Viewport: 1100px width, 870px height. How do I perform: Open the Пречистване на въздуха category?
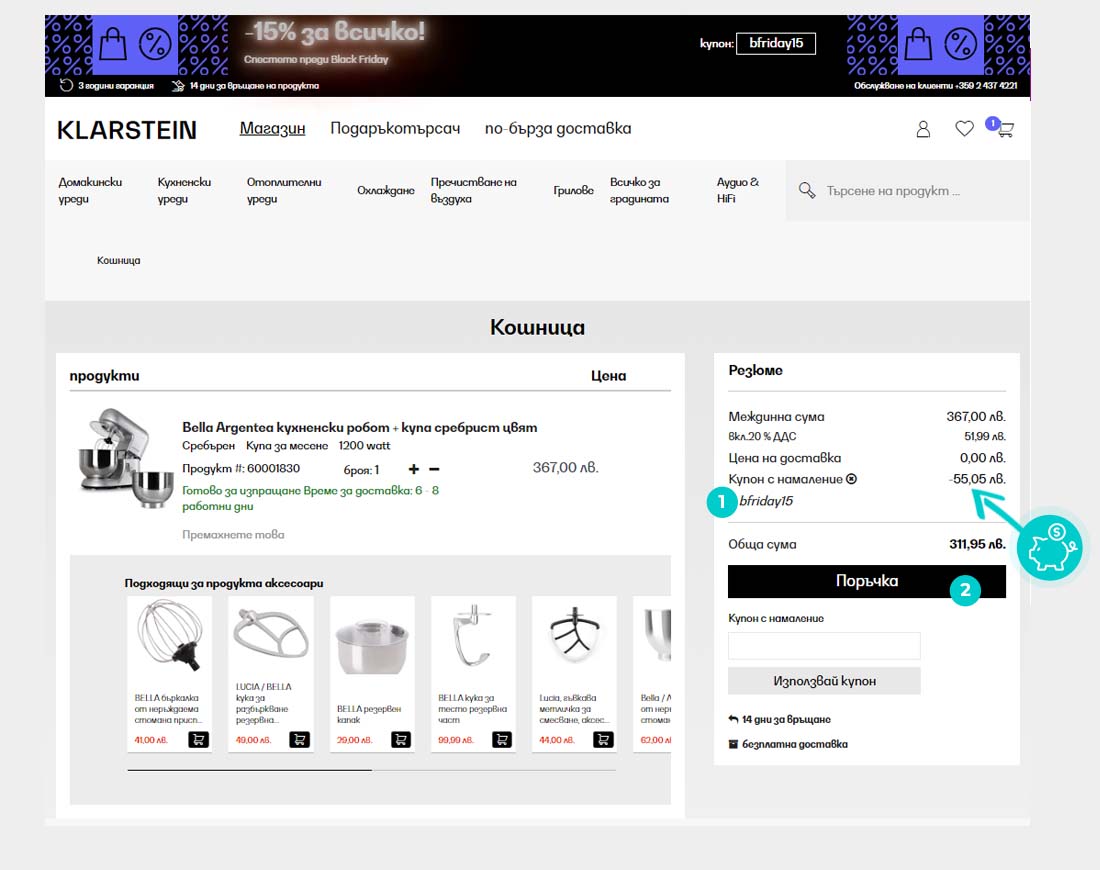474,190
